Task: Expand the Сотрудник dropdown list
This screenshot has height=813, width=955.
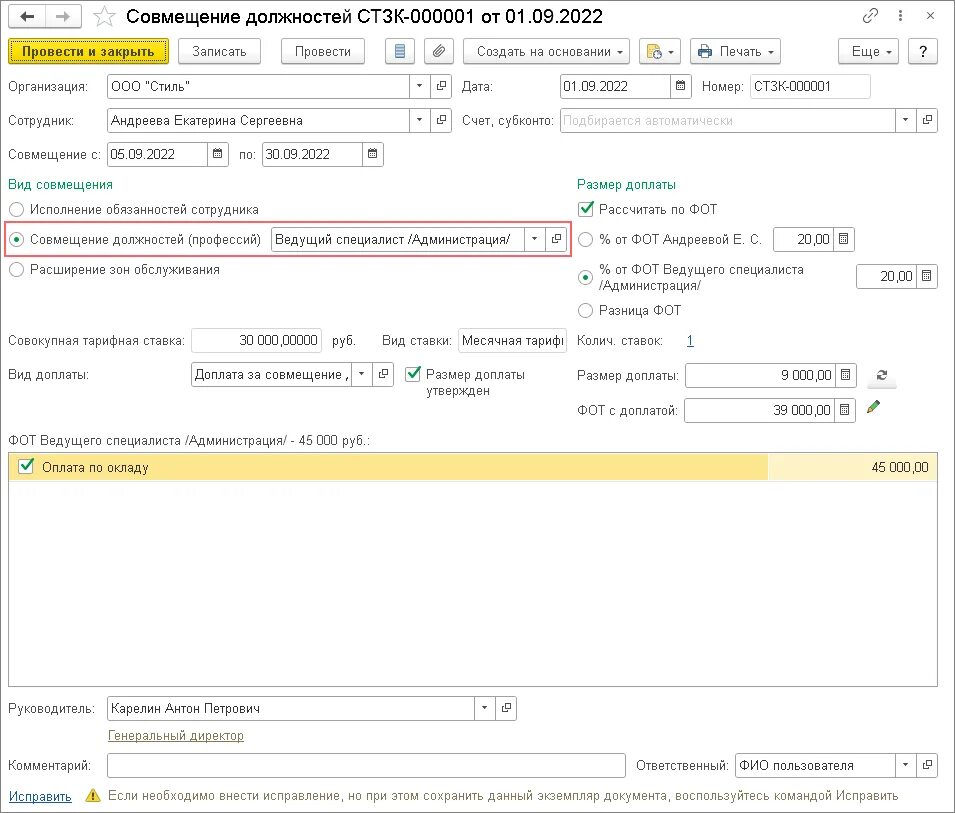Action: (419, 120)
